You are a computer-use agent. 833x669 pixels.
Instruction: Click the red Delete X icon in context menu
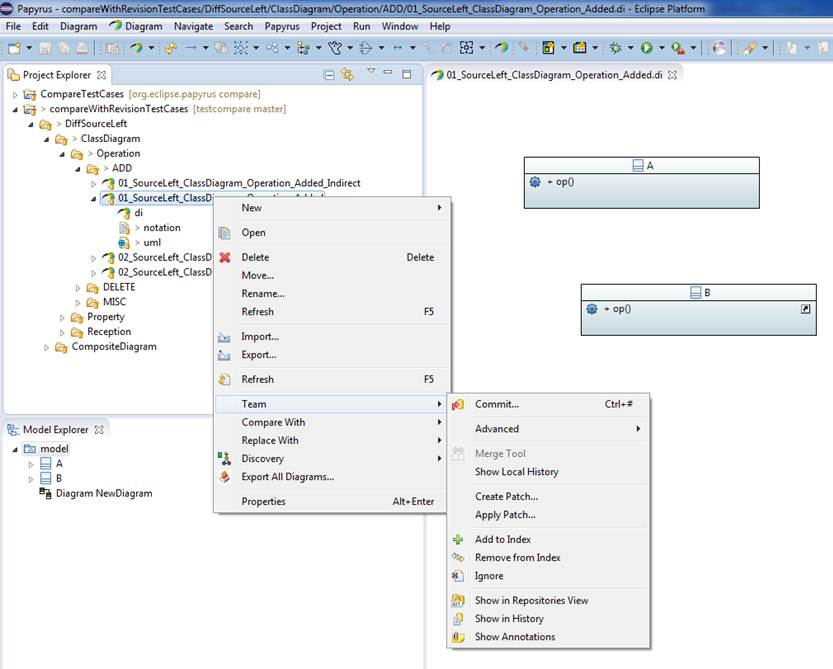point(225,257)
